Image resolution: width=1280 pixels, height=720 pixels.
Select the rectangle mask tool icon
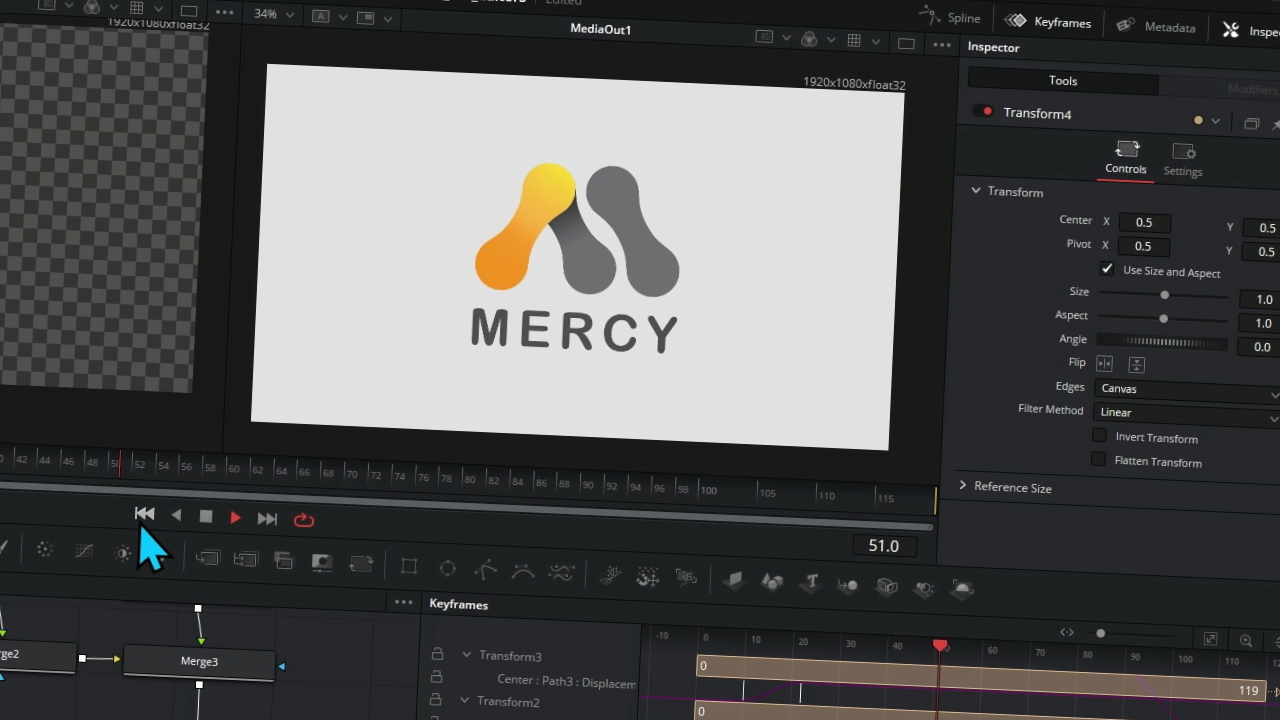point(409,567)
